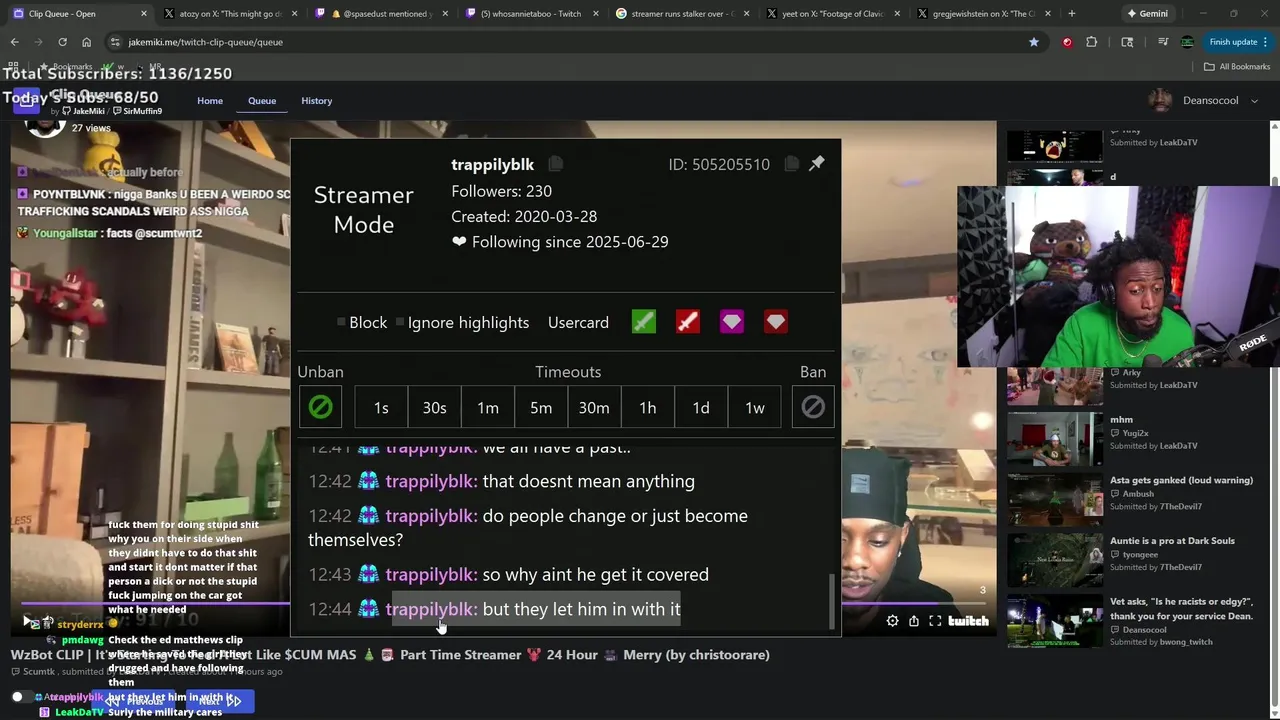1280x720 pixels.
Task: Open the 'mhm' clip by Yugi2x
Action: pyautogui.click(x=1054, y=439)
